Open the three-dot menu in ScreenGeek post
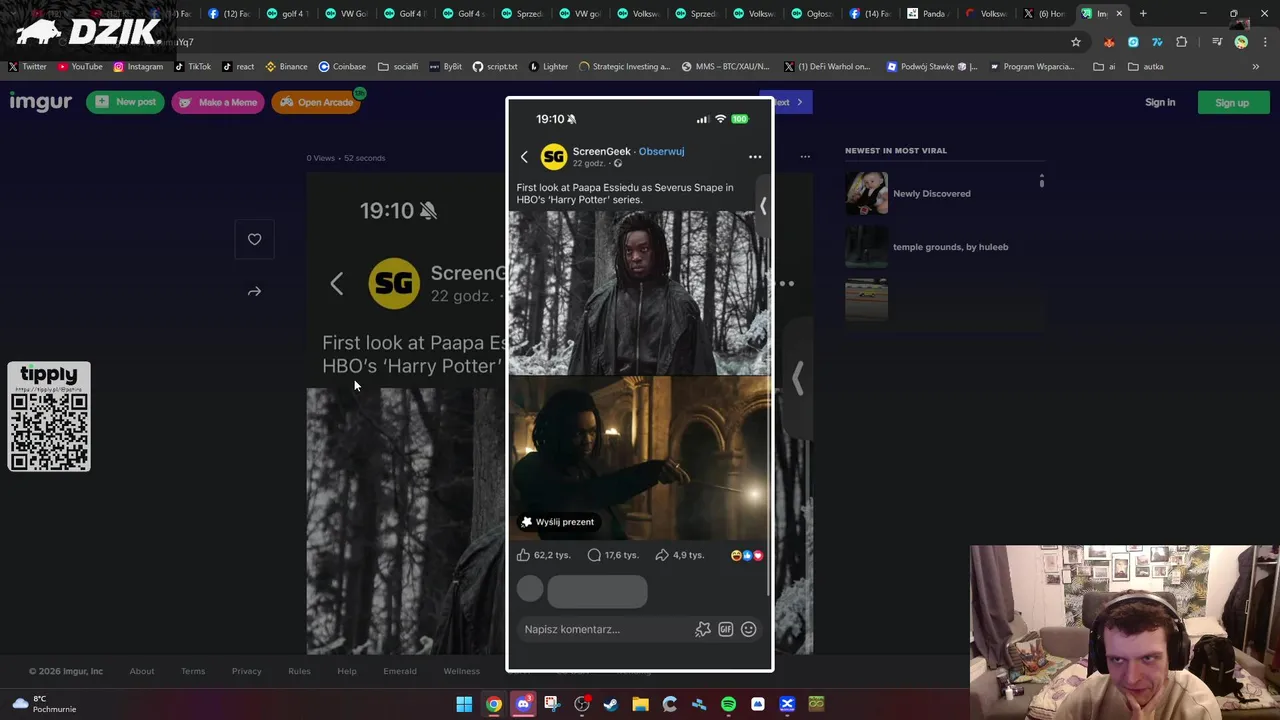This screenshot has height=720, width=1280. [x=755, y=157]
